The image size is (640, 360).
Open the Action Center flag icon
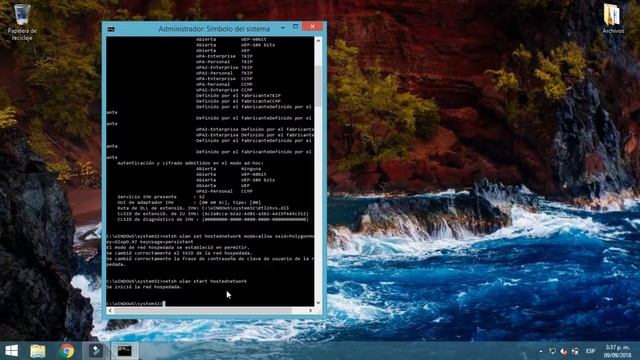tap(552, 351)
